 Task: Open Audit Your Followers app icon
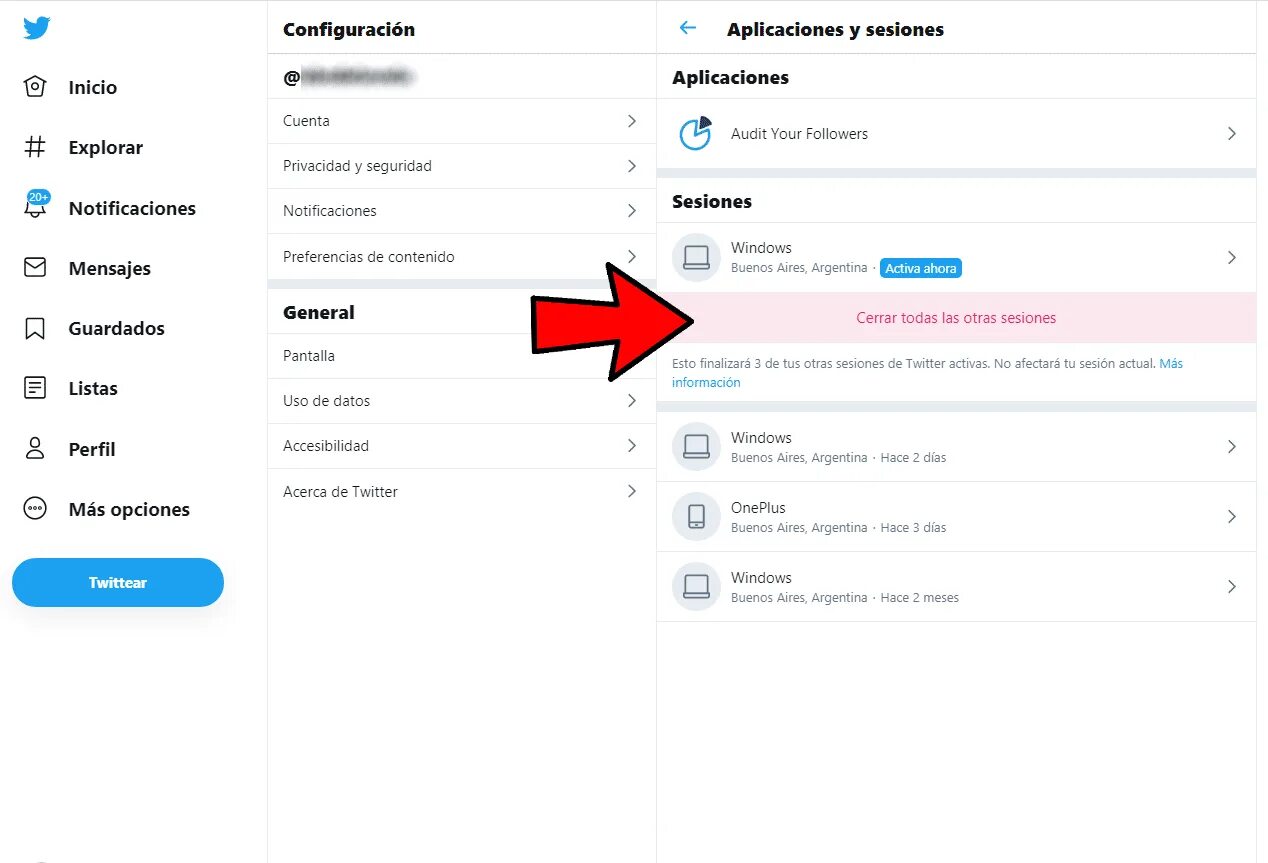pyautogui.click(x=695, y=133)
